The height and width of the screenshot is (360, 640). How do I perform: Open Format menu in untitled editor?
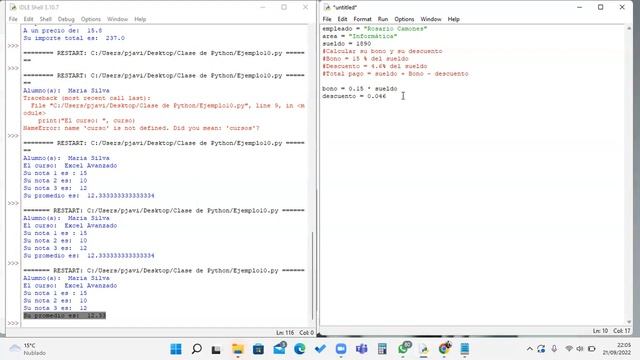[x=362, y=19]
